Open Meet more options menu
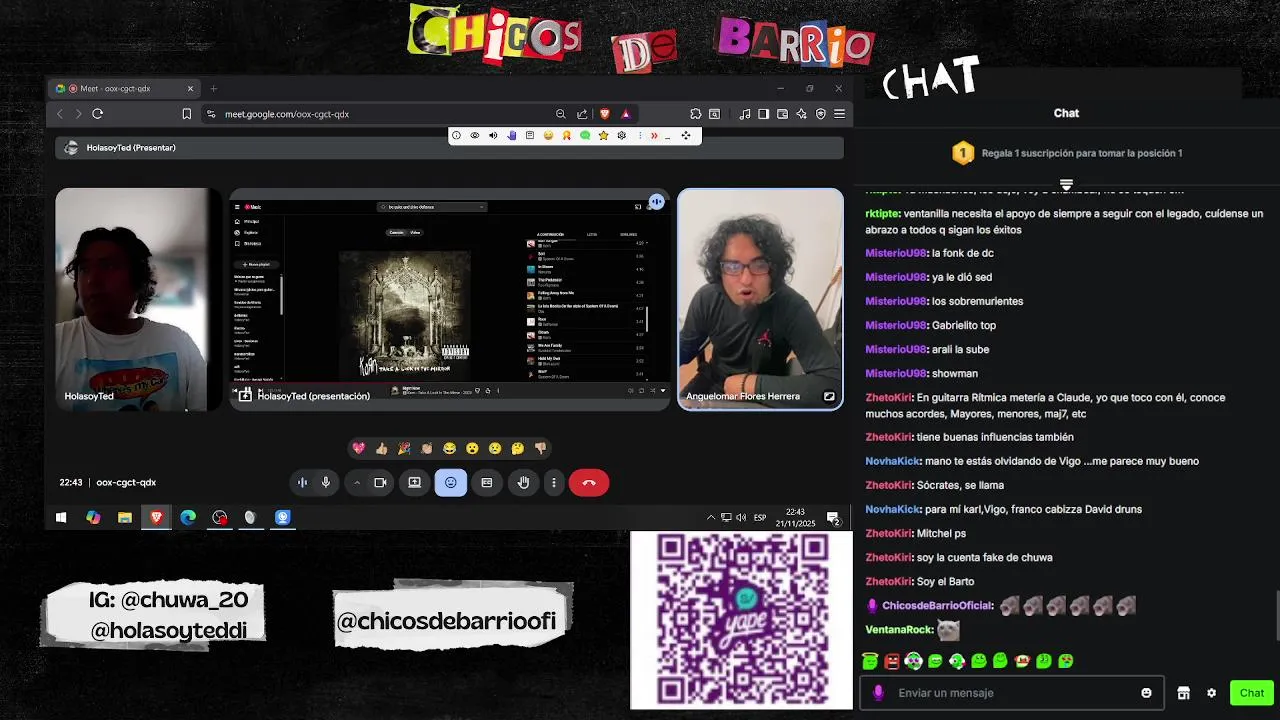This screenshot has width=1280, height=720. [x=553, y=483]
